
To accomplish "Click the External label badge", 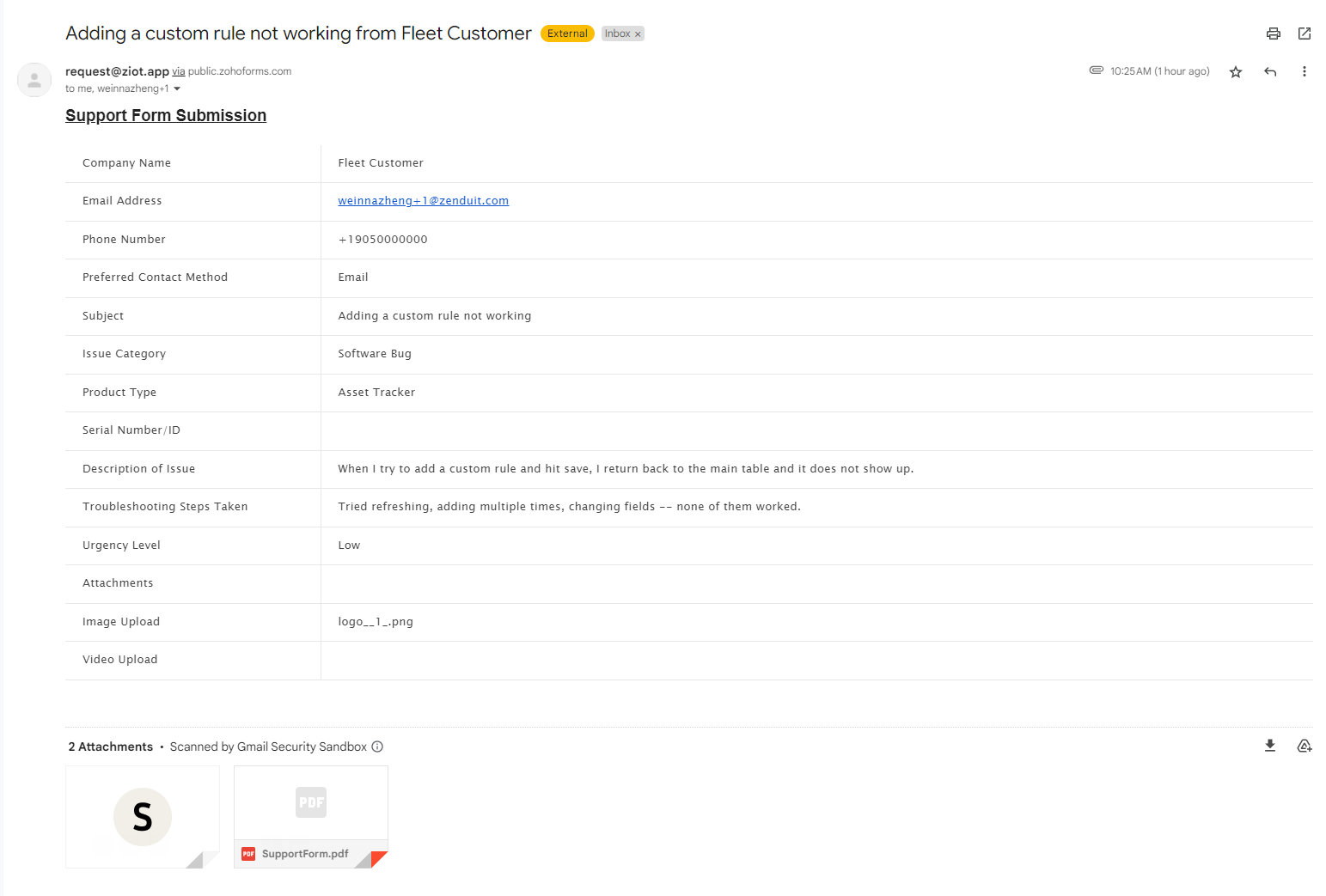I will point(567,34).
